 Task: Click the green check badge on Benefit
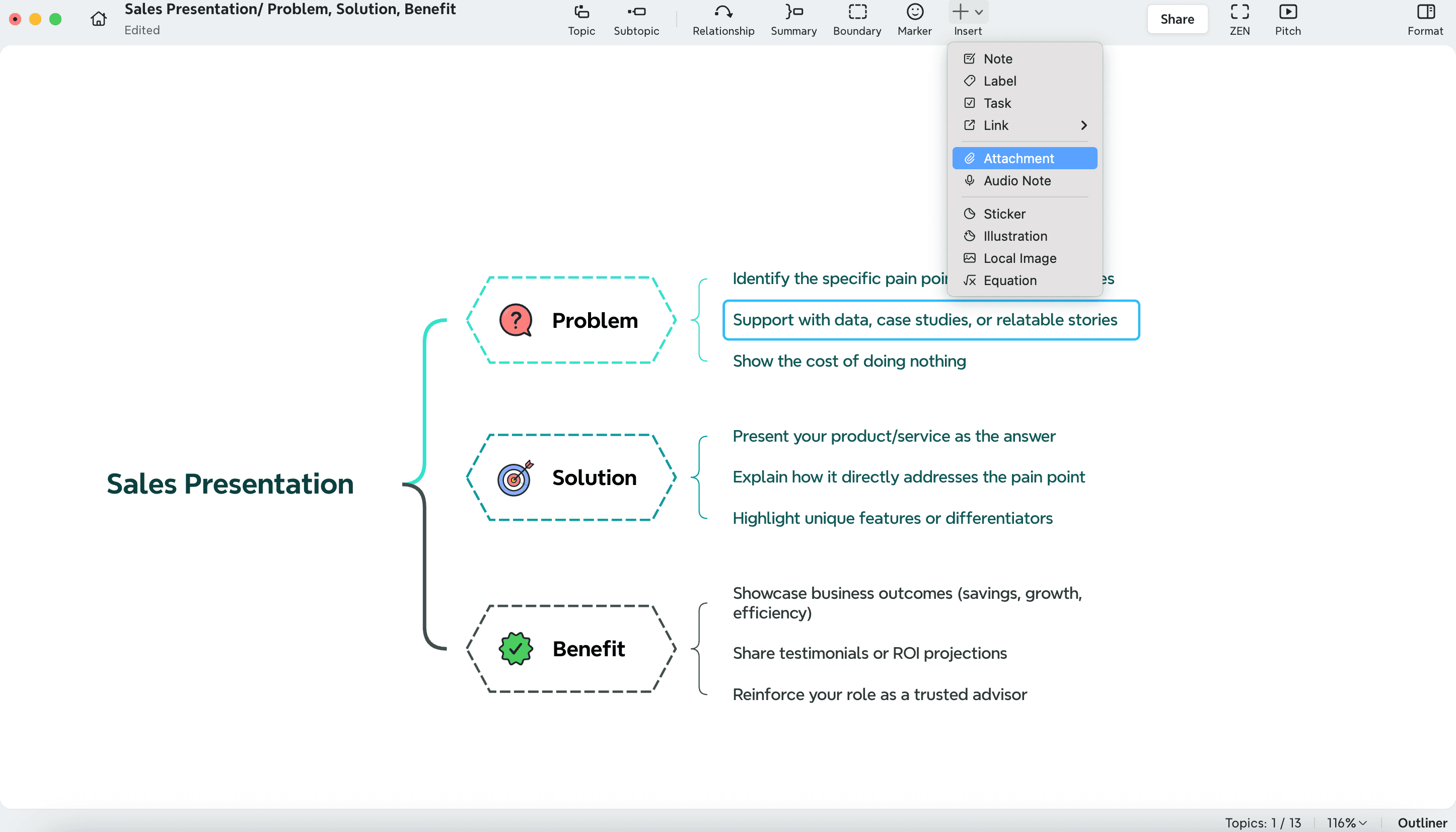(x=516, y=649)
